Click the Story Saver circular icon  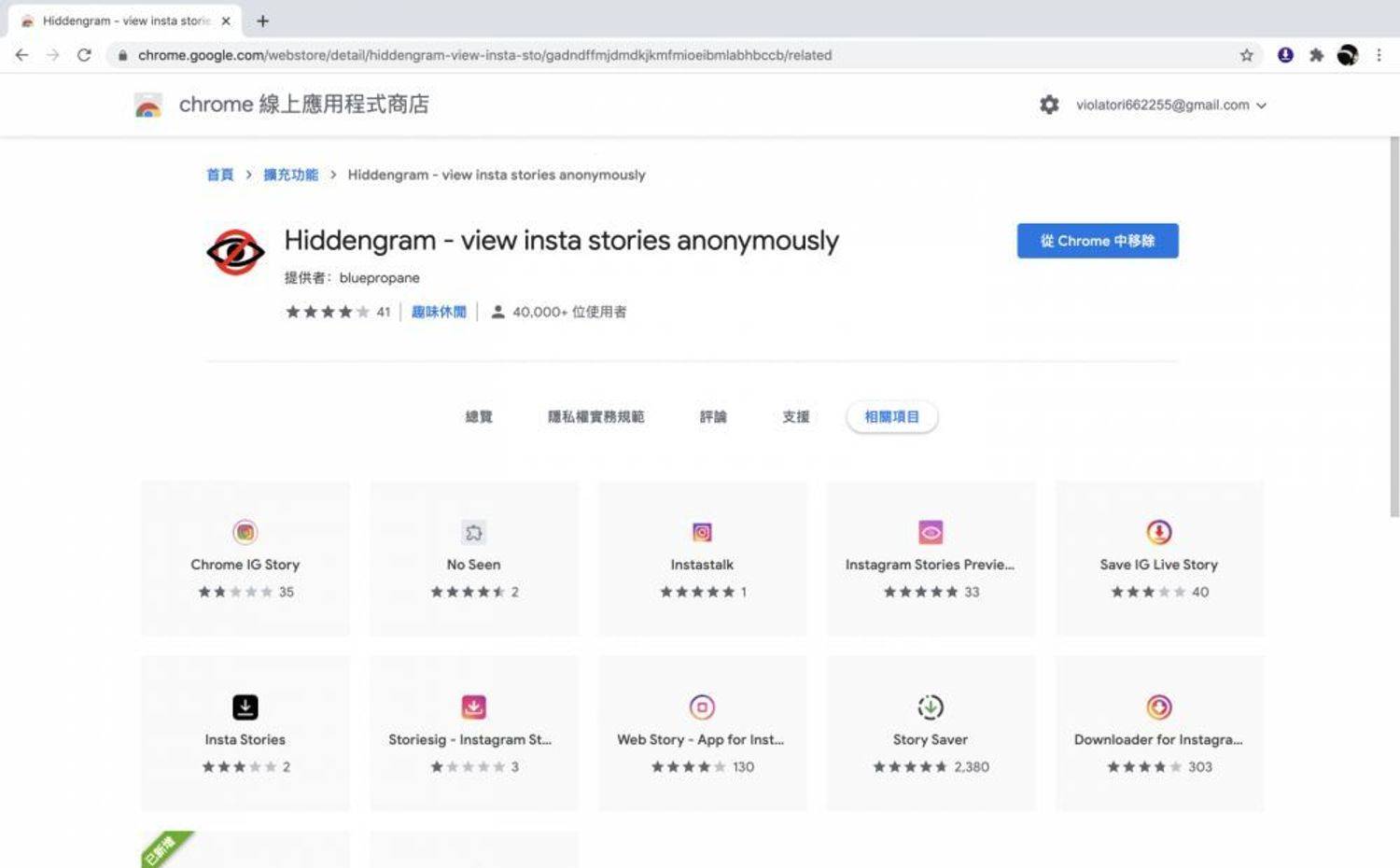coord(931,707)
